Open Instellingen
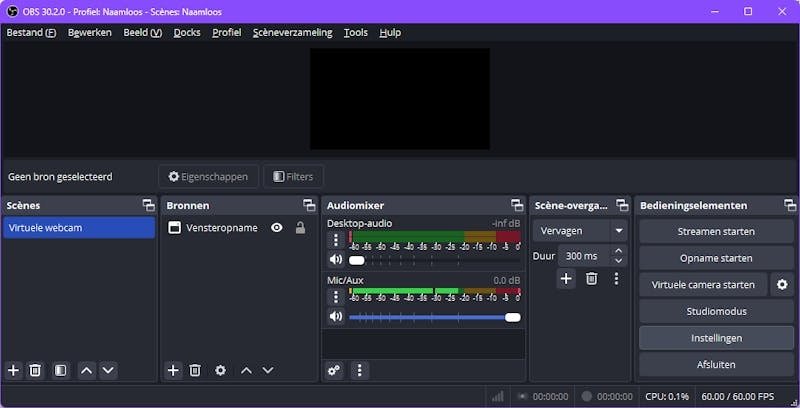Screen dimensions: 800x408 pos(716,338)
